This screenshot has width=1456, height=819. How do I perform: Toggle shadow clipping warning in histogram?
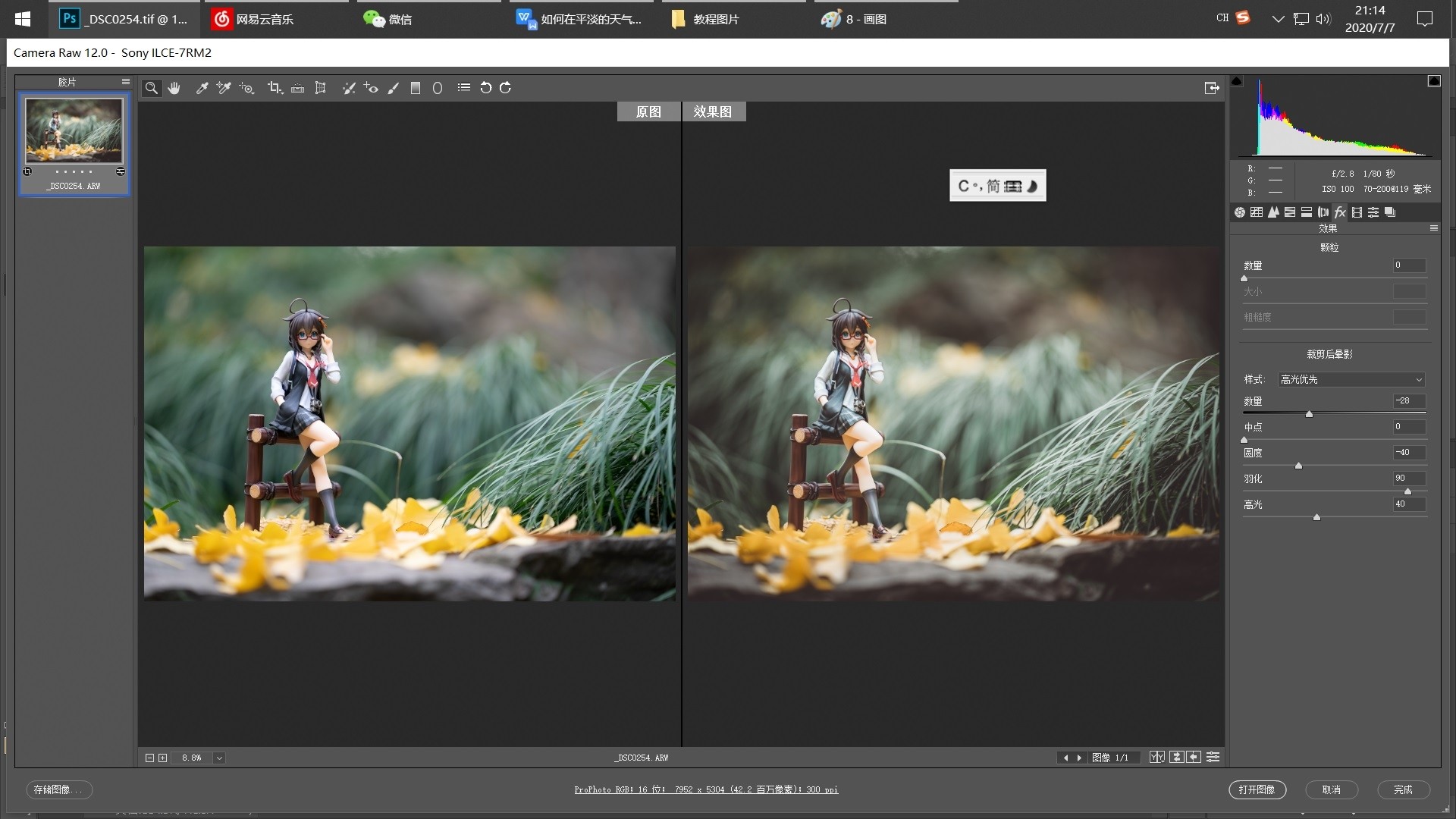1237,82
